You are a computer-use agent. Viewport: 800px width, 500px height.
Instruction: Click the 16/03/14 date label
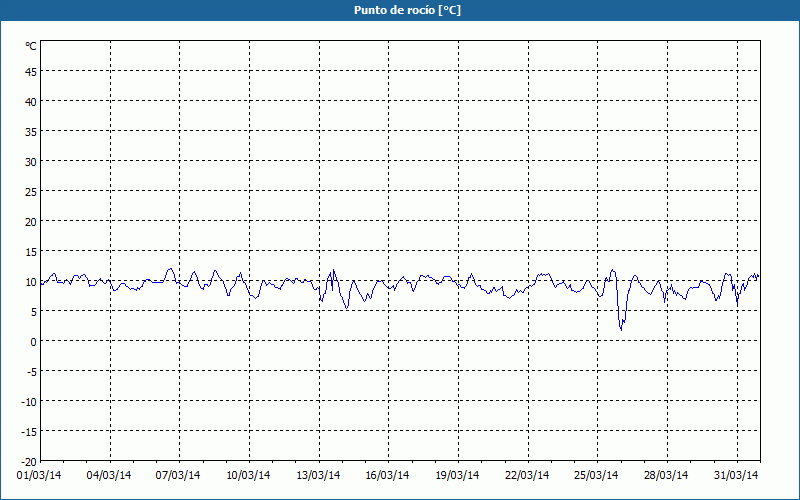pyautogui.click(x=387, y=475)
